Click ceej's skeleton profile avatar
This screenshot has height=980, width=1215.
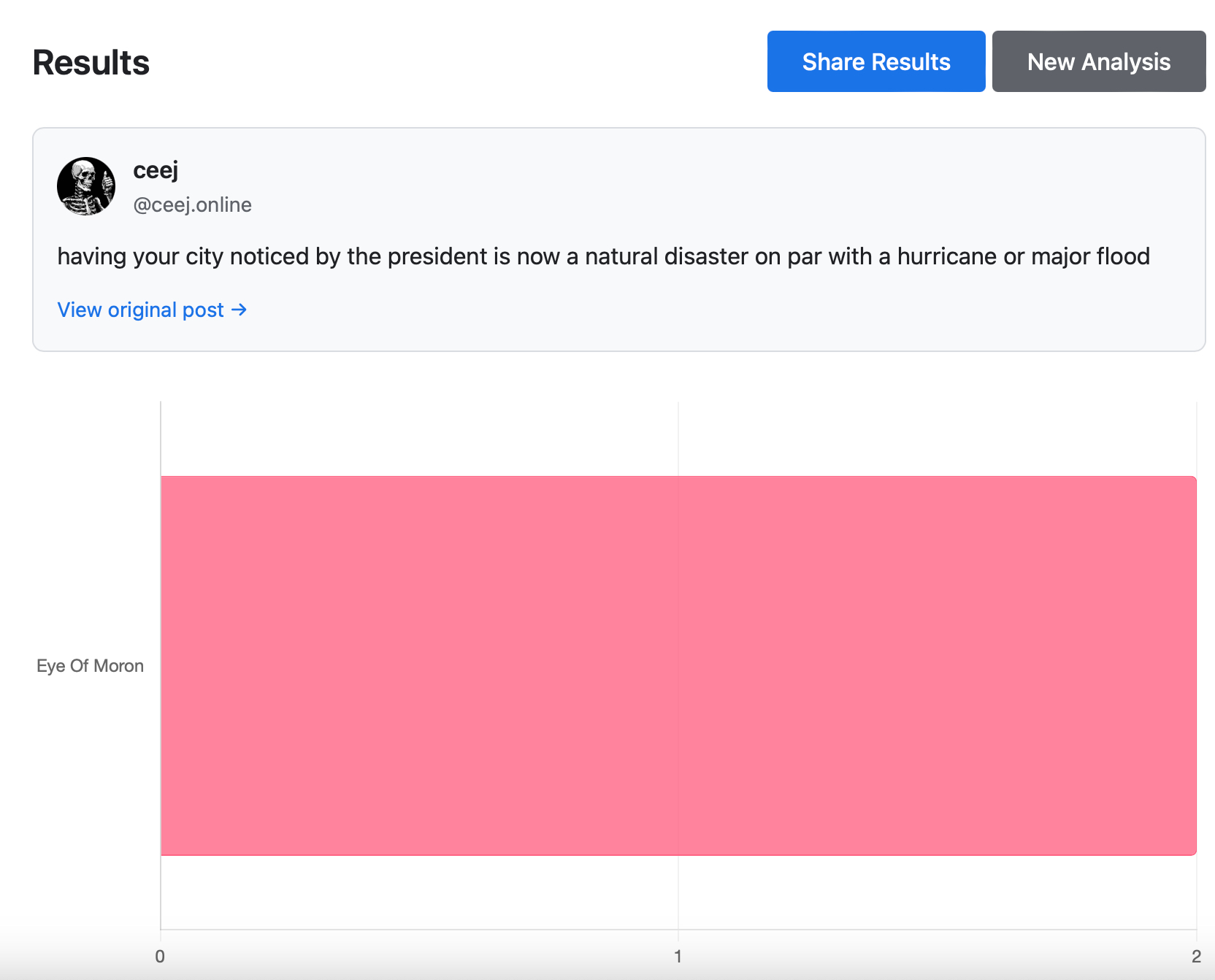click(x=86, y=186)
